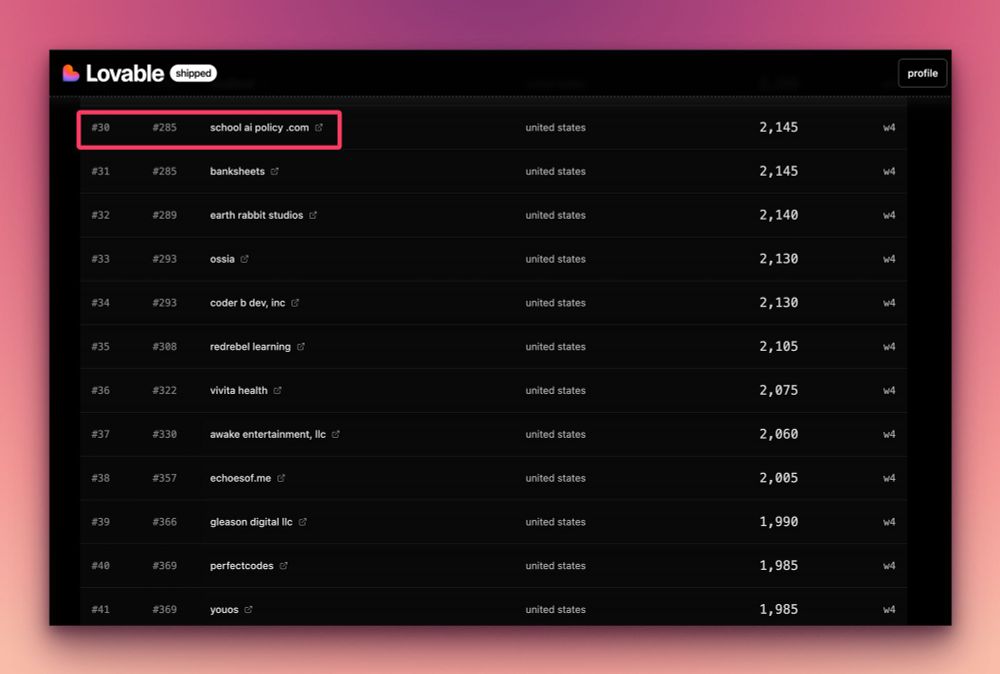This screenshot has height=674, width=1000.
Task: Open coder b dev, inc external link icon
Action: (x=295, y=303)
